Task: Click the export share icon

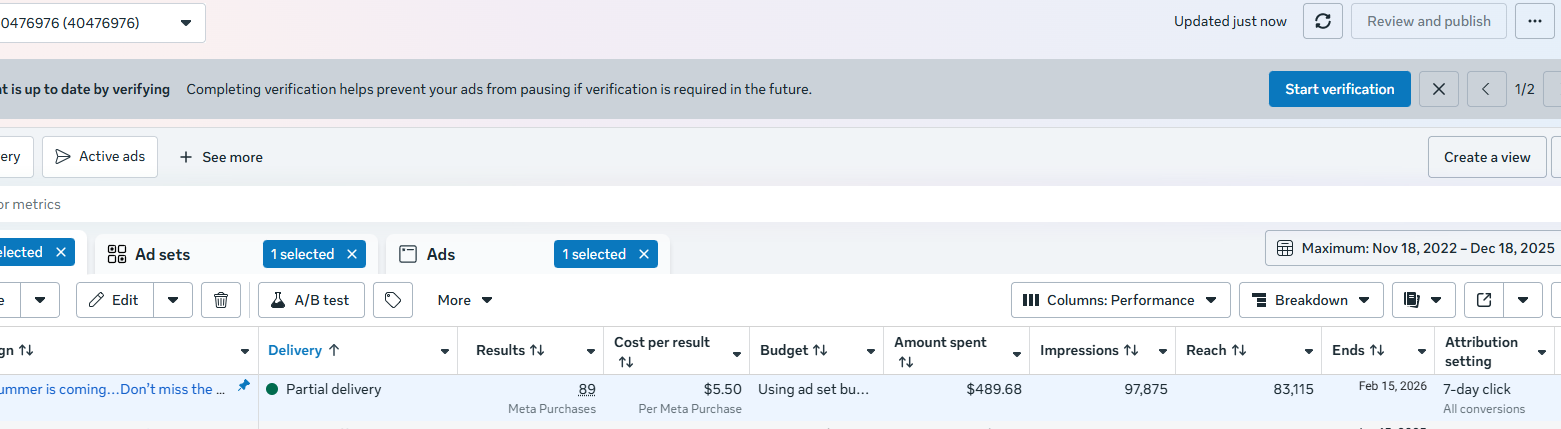Action: (1484, 300)
